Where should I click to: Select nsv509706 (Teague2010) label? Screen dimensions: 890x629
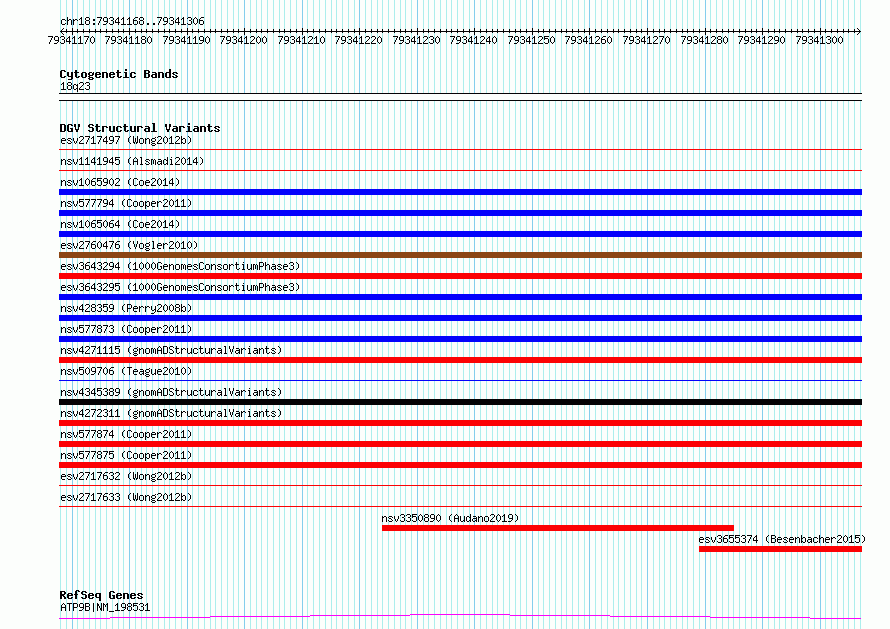126,371
